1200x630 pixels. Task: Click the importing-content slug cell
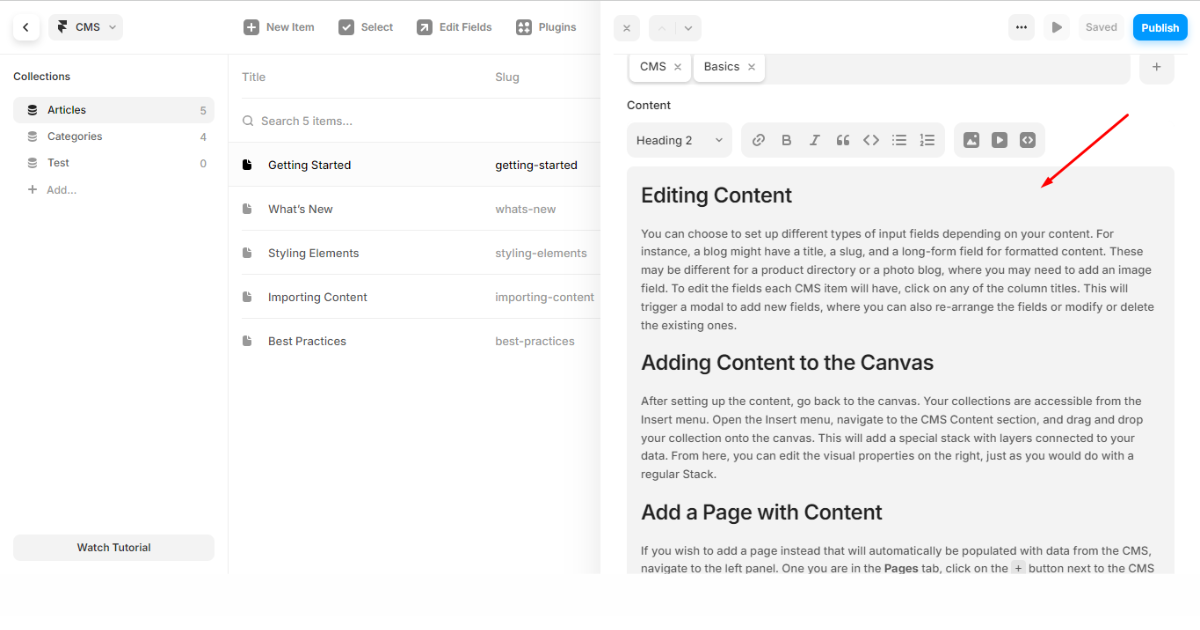coord(545,297)
